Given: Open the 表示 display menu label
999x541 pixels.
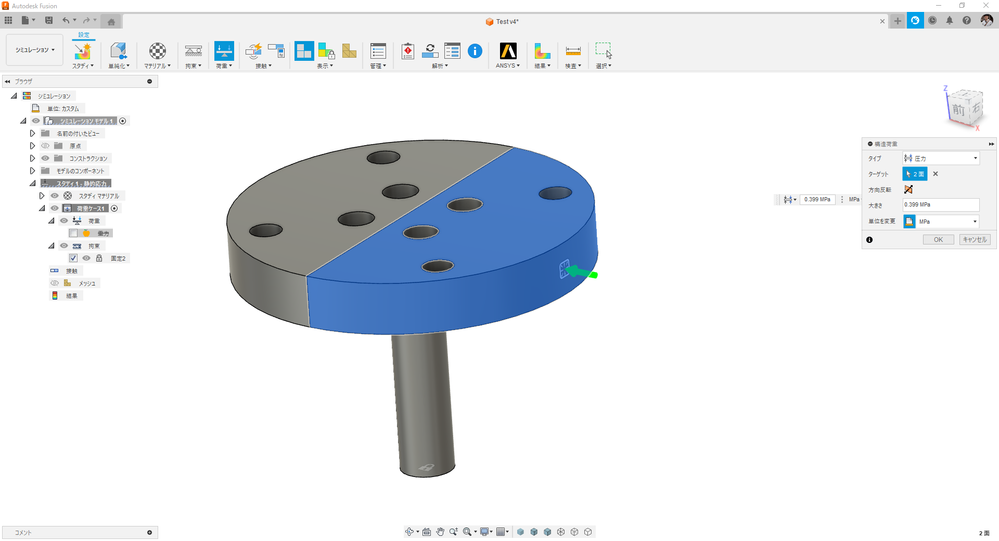Looking at the screenshot, I should point(325,66).
